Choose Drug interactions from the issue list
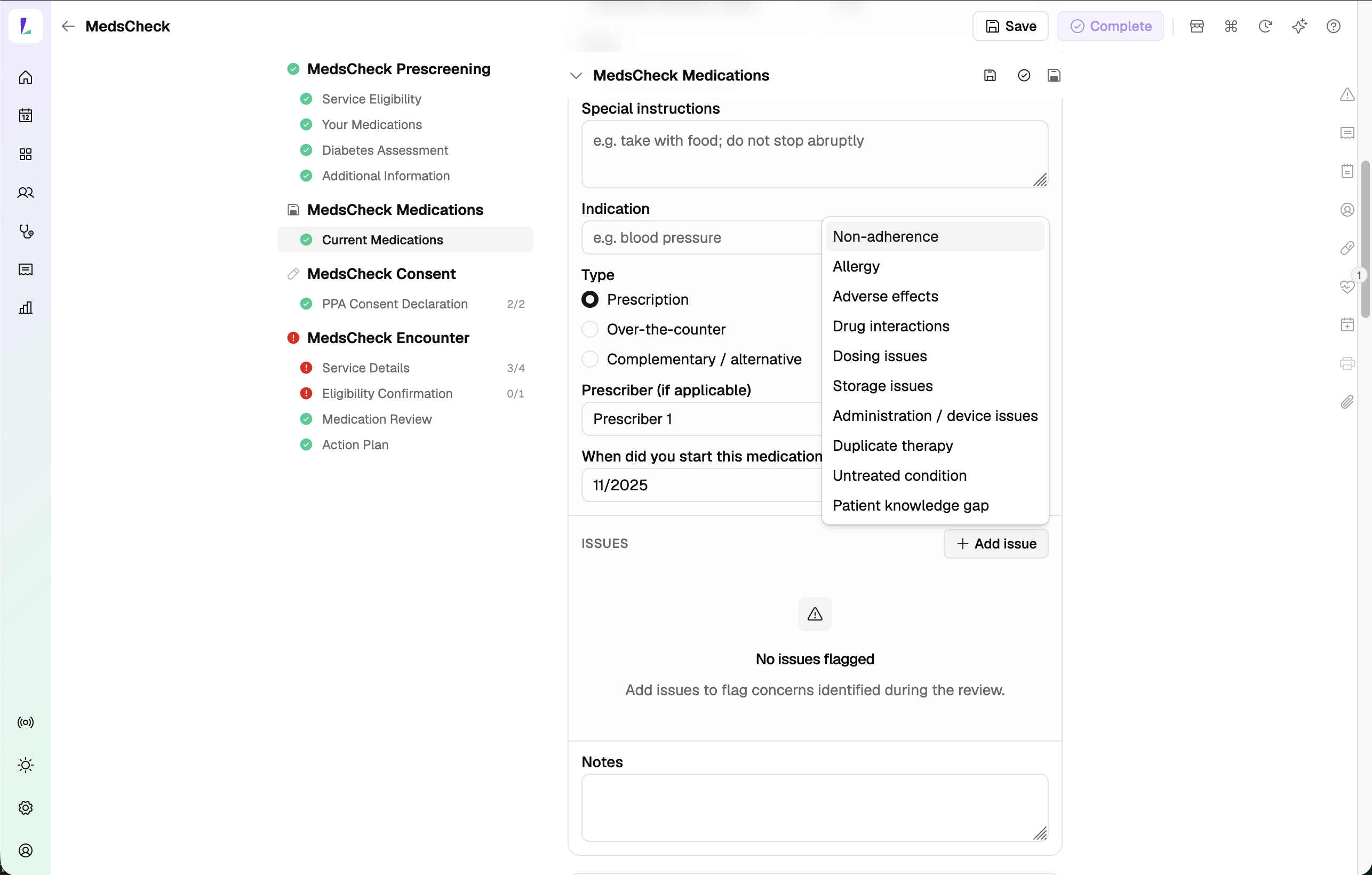Screen dimensions: 1372x875 tap(935, 326)
